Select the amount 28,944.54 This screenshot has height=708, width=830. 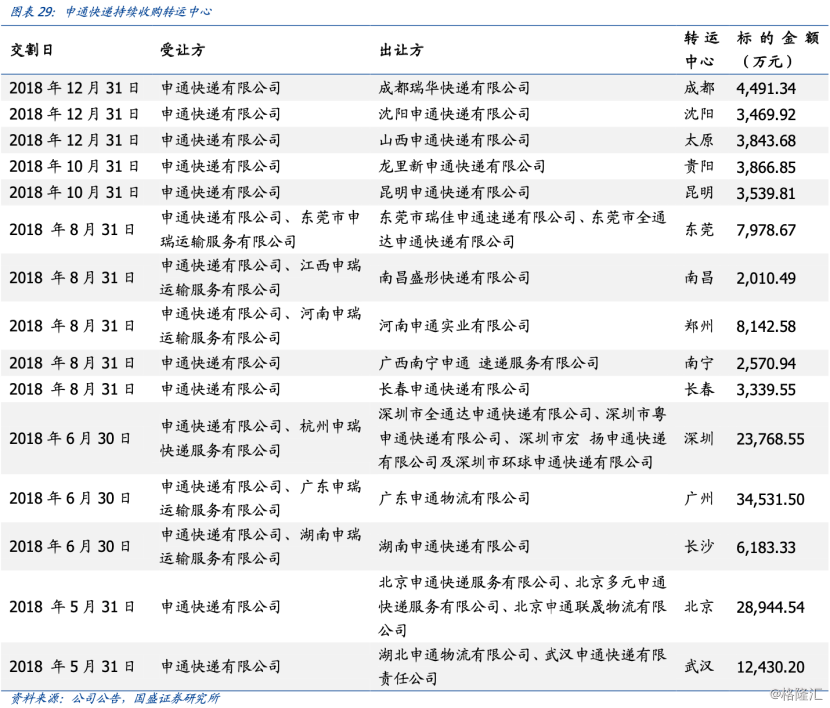(x=770, y=607)
